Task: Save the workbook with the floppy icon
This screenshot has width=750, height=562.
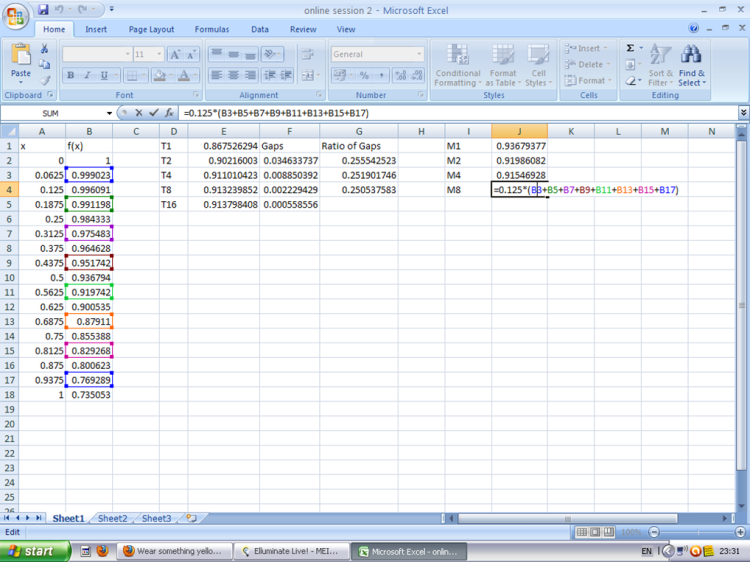Action: pos(43,9)
